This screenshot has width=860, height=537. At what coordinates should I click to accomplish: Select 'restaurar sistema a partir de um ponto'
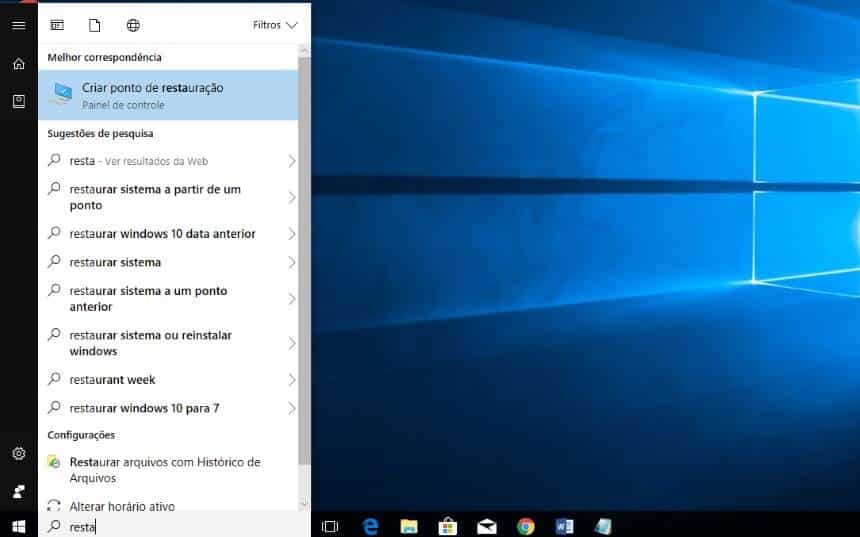point(168,197)
